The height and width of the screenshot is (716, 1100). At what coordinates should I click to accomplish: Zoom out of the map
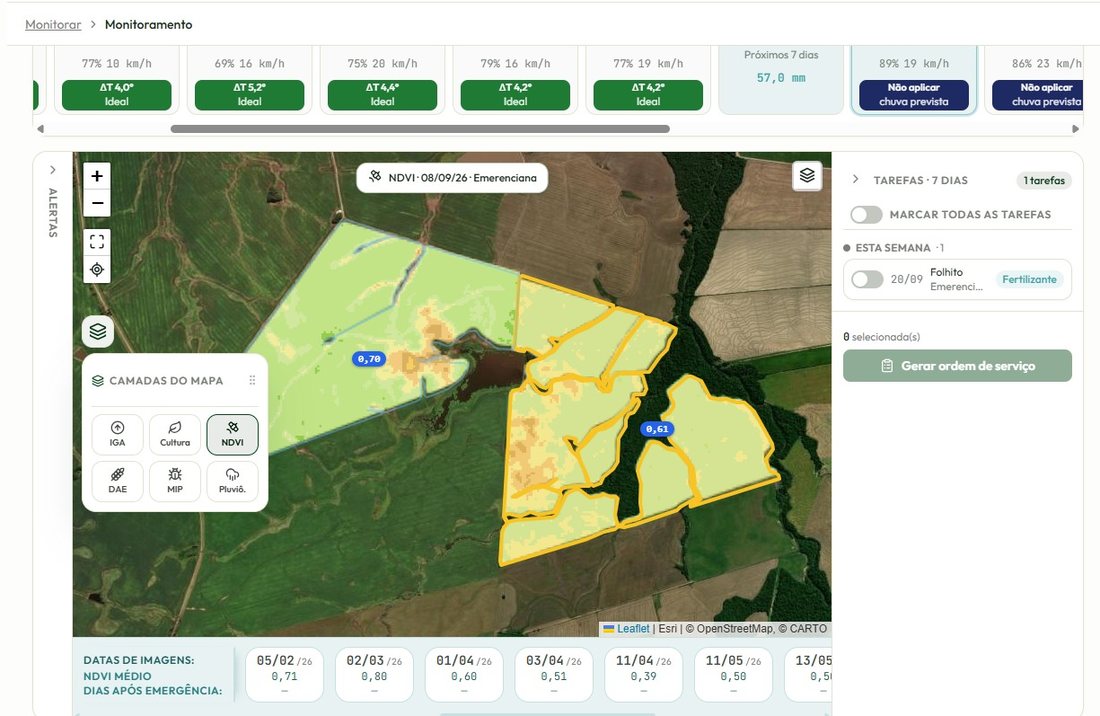coord(97,203)
